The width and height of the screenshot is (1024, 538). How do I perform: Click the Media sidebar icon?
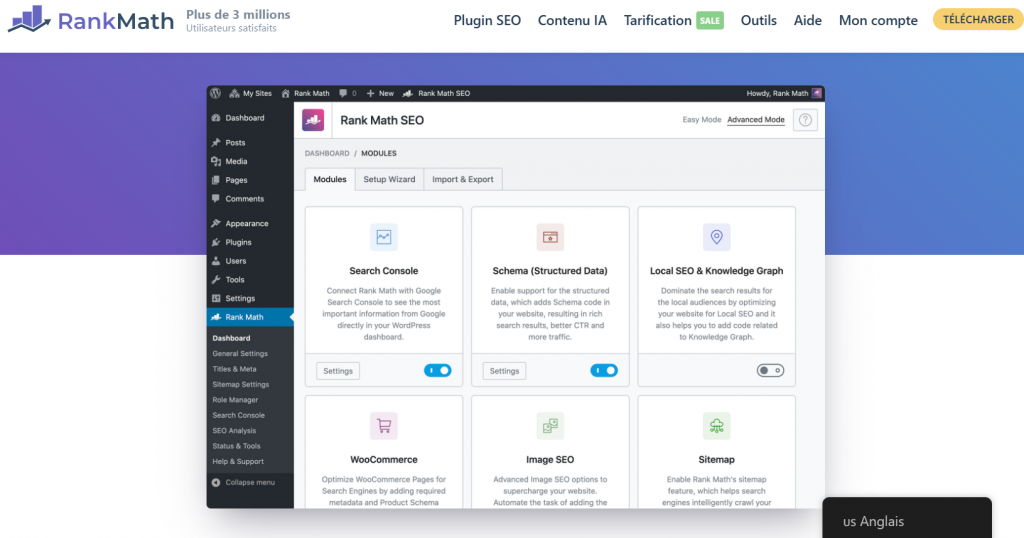[216, 161]
